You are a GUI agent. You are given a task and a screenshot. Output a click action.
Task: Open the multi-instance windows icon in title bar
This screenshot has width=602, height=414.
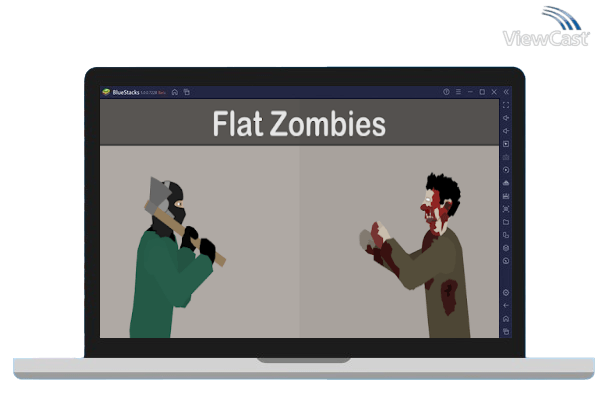(x=187, y=92)
